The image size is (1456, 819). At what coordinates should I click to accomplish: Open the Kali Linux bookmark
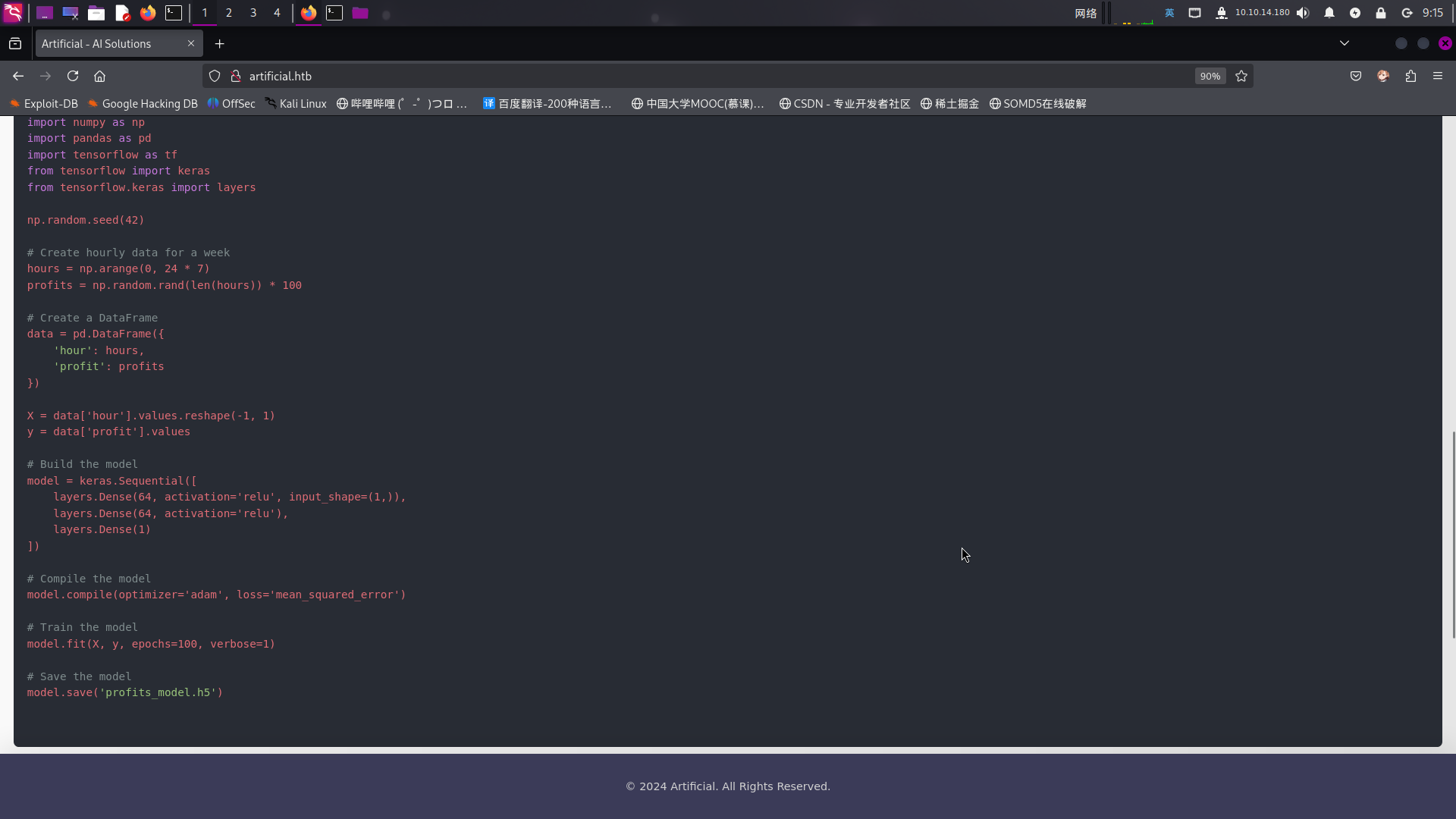point(296,104)
